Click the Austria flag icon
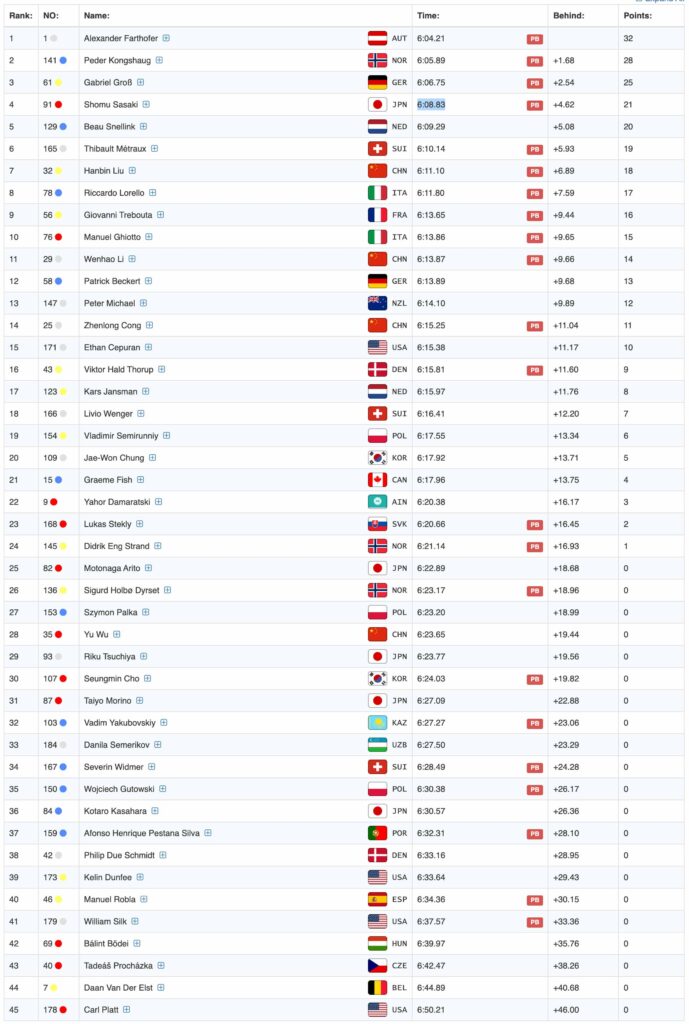 (377, 38)
